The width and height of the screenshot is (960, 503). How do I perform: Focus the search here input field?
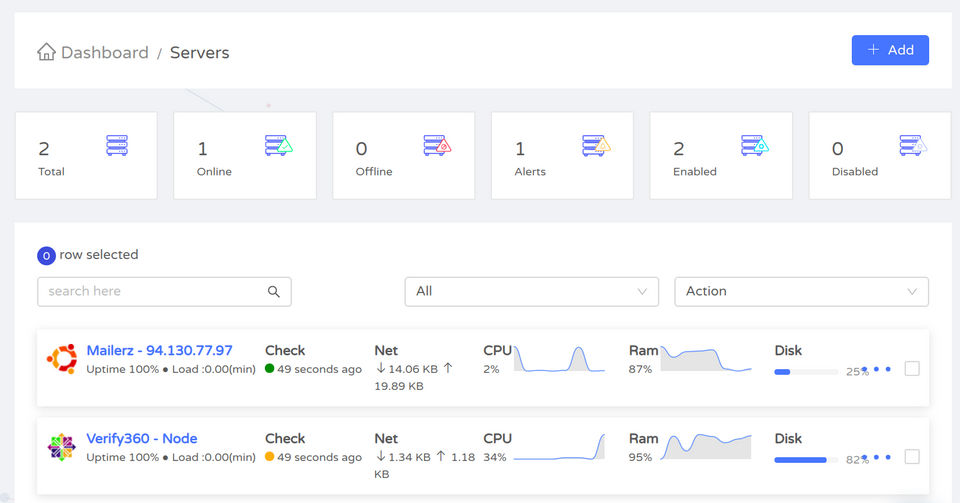tap(150, 292)
